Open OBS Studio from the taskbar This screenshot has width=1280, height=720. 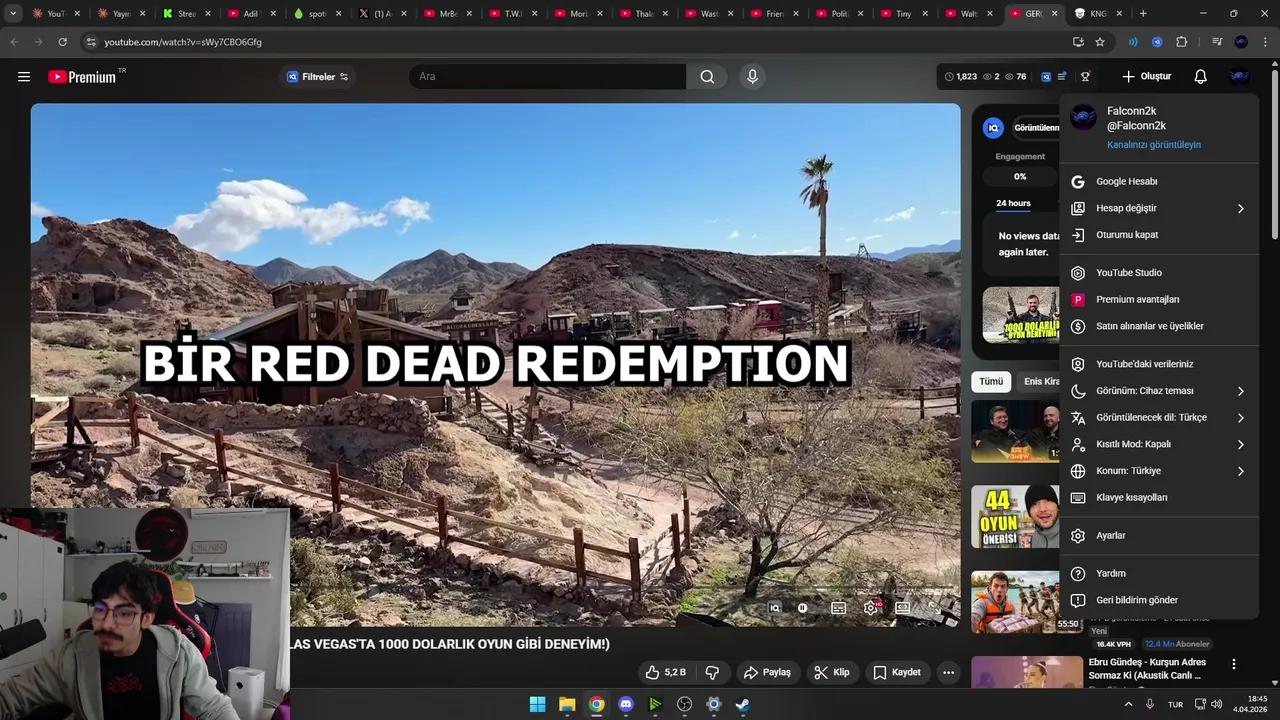(x=684, y=704)
